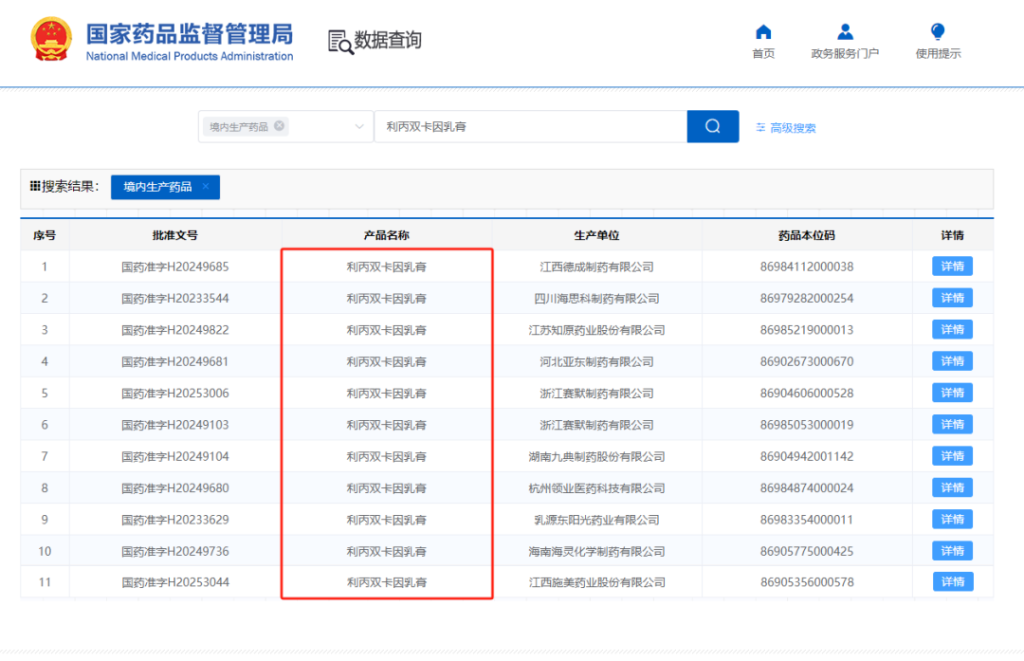The image size is (1024, 661).
Task: Click the 批准文号 column header
Action: coord(175,235)
